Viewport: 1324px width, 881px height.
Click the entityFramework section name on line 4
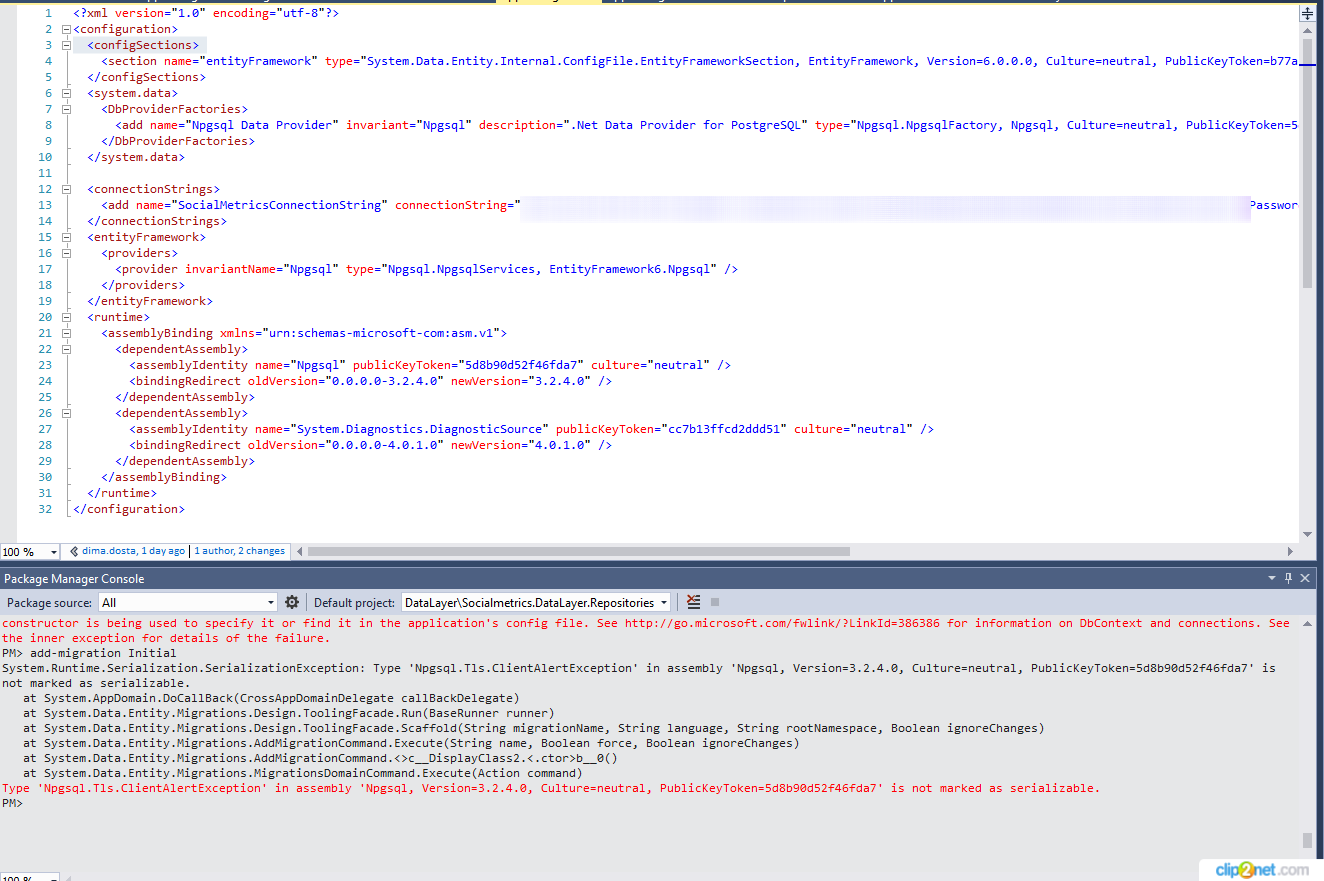pyautogui.click(x=258, y=61)
